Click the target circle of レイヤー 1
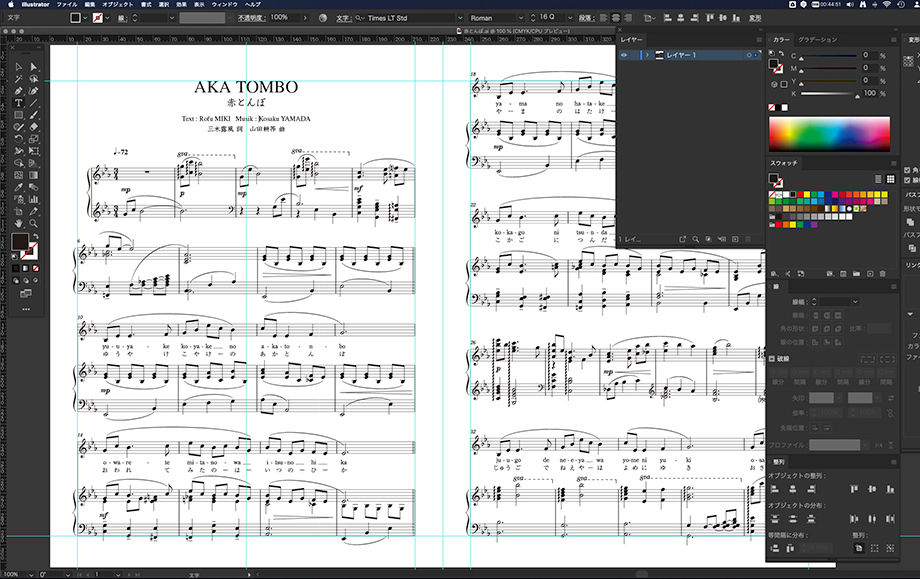Screen dimensions: 920x579 (749, 55)
